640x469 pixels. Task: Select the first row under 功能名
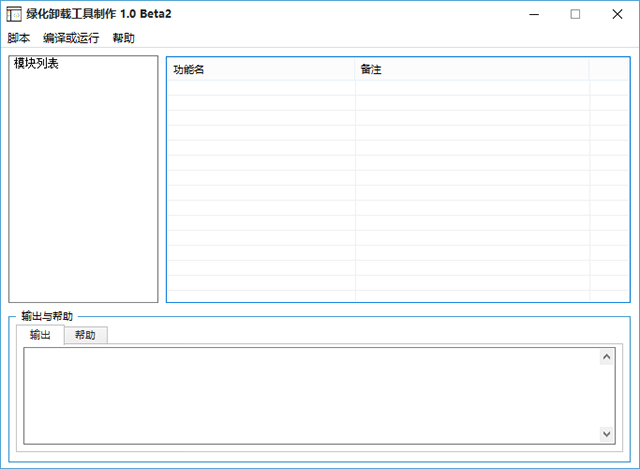coord(261,88)
